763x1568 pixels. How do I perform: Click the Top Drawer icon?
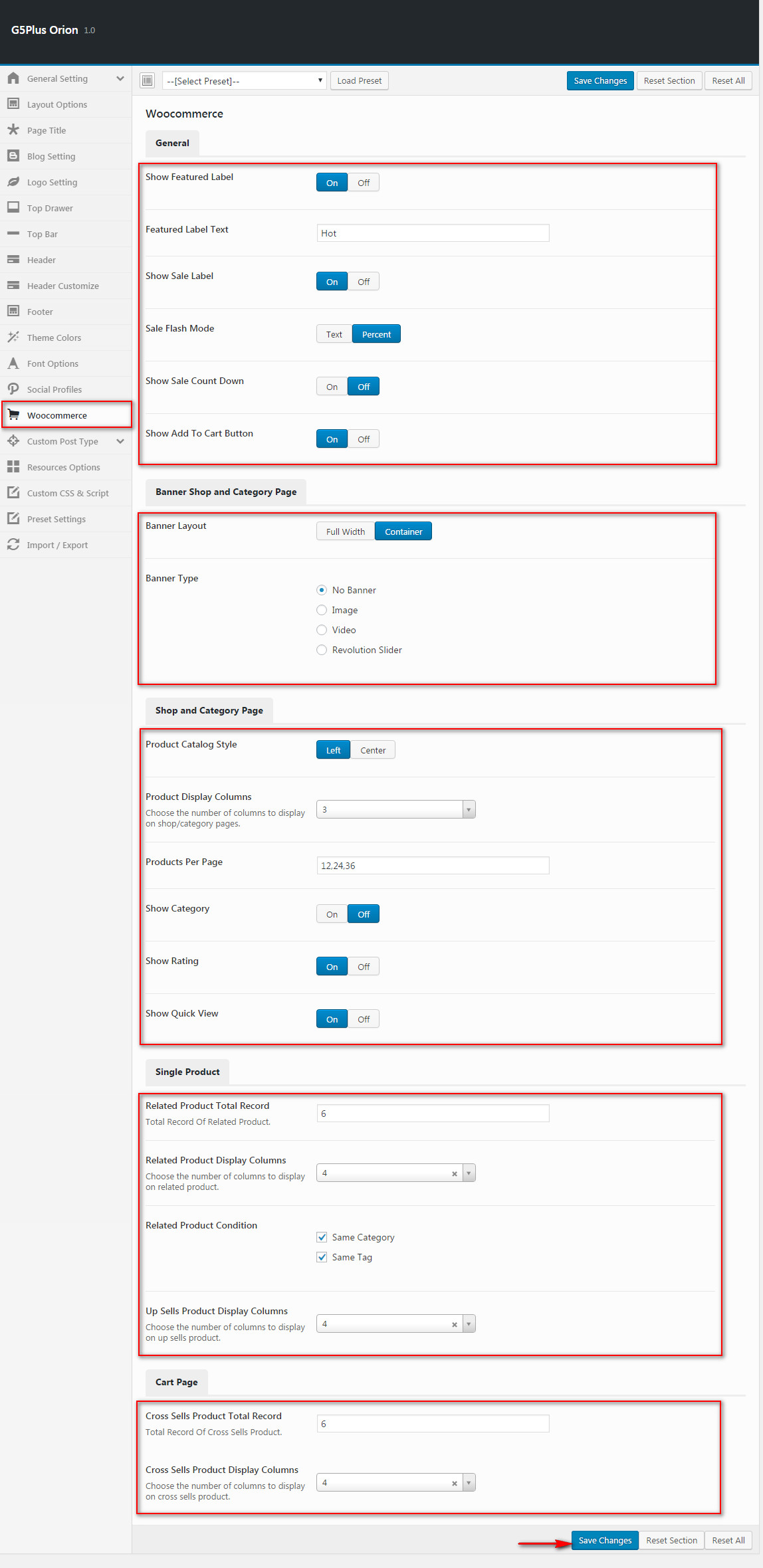point(13,208)
